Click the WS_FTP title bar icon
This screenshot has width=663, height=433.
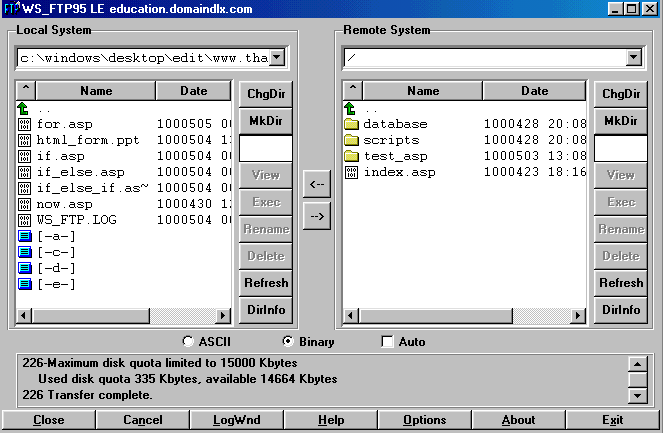click(12, 8)
